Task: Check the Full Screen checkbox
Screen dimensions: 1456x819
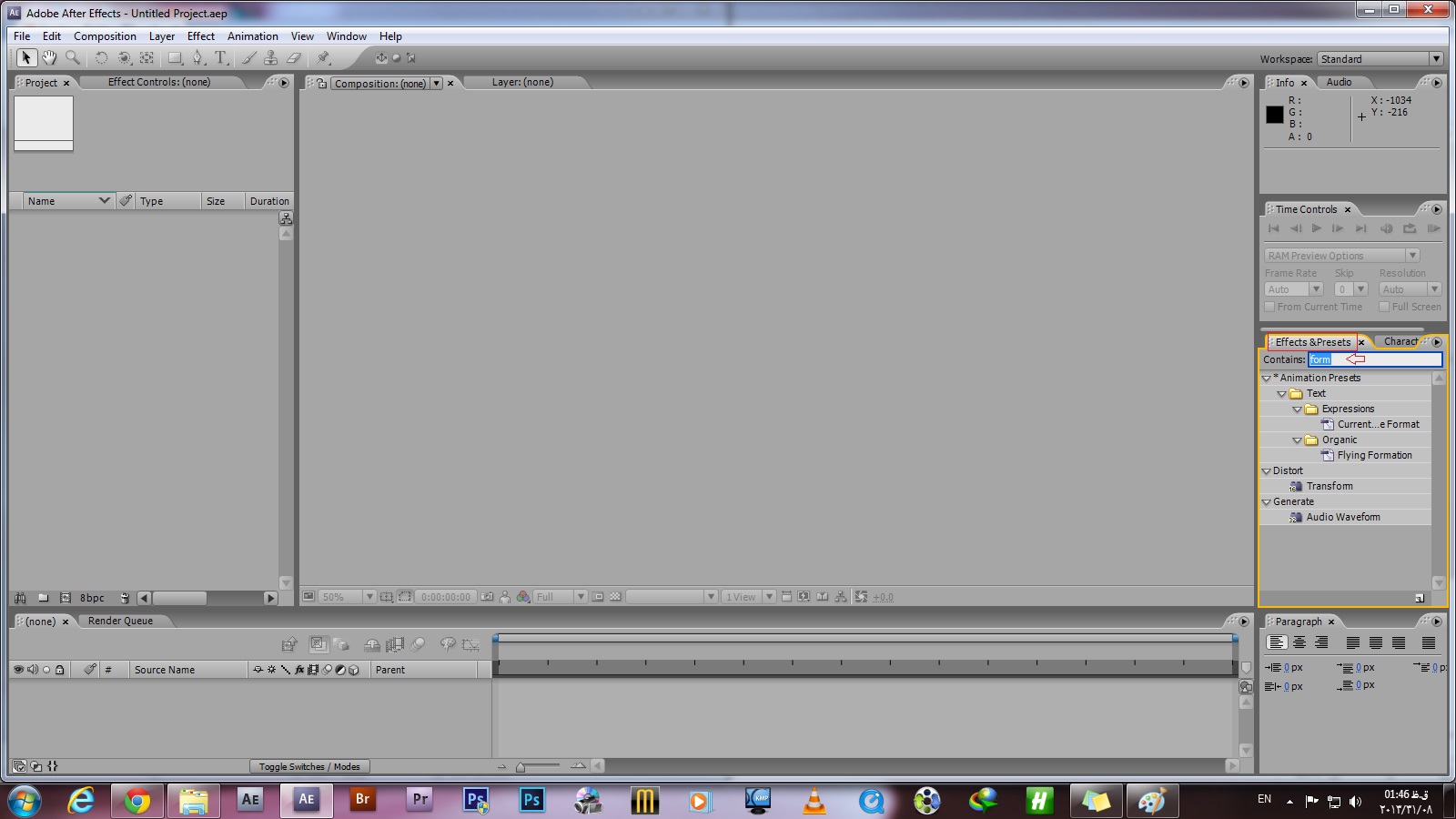Action: tap(1384, 307)
